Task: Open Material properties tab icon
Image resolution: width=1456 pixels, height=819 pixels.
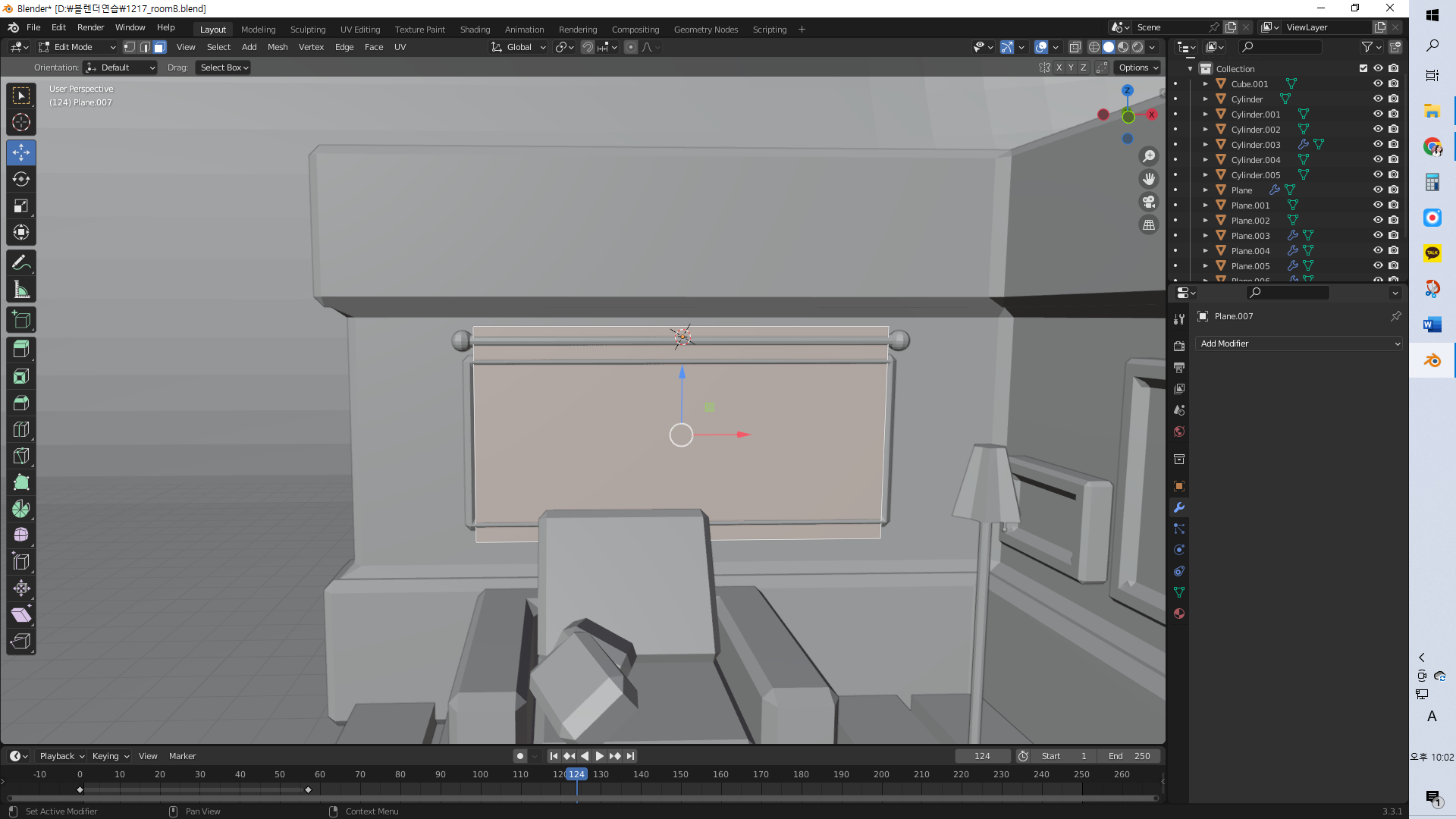Action: coord(1179,613)
